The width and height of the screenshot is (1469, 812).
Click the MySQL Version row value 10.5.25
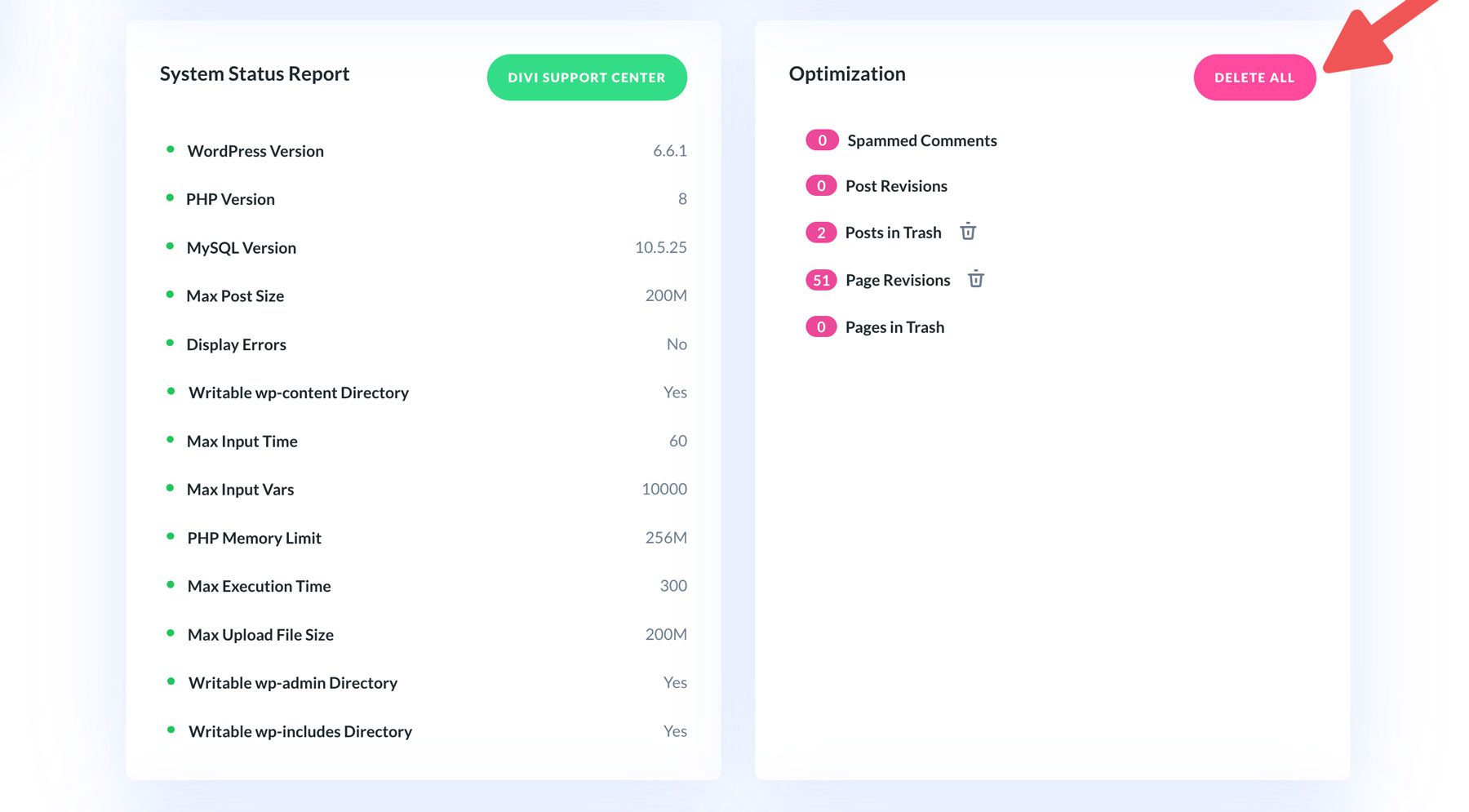point(662,246)
